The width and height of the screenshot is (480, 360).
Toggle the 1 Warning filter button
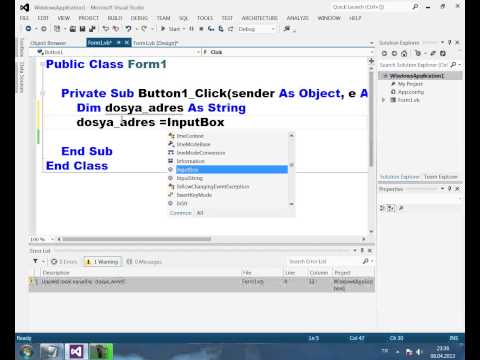click(x=102, y=262)
